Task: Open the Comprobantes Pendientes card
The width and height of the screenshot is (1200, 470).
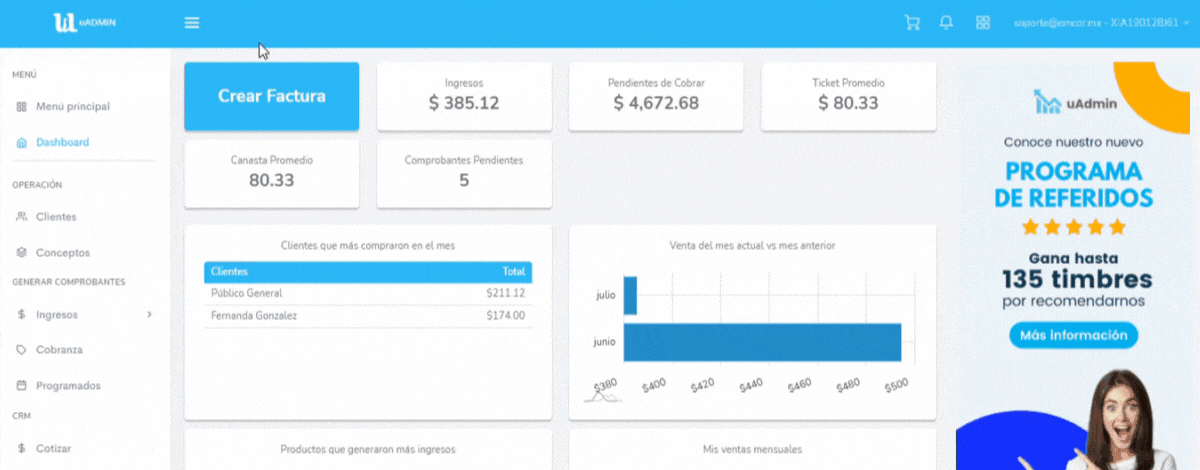Action: [x=464, y=173]
